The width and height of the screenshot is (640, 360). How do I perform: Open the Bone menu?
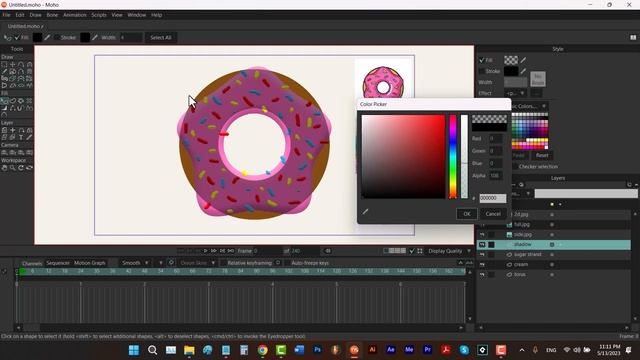[x=52, y=15]
